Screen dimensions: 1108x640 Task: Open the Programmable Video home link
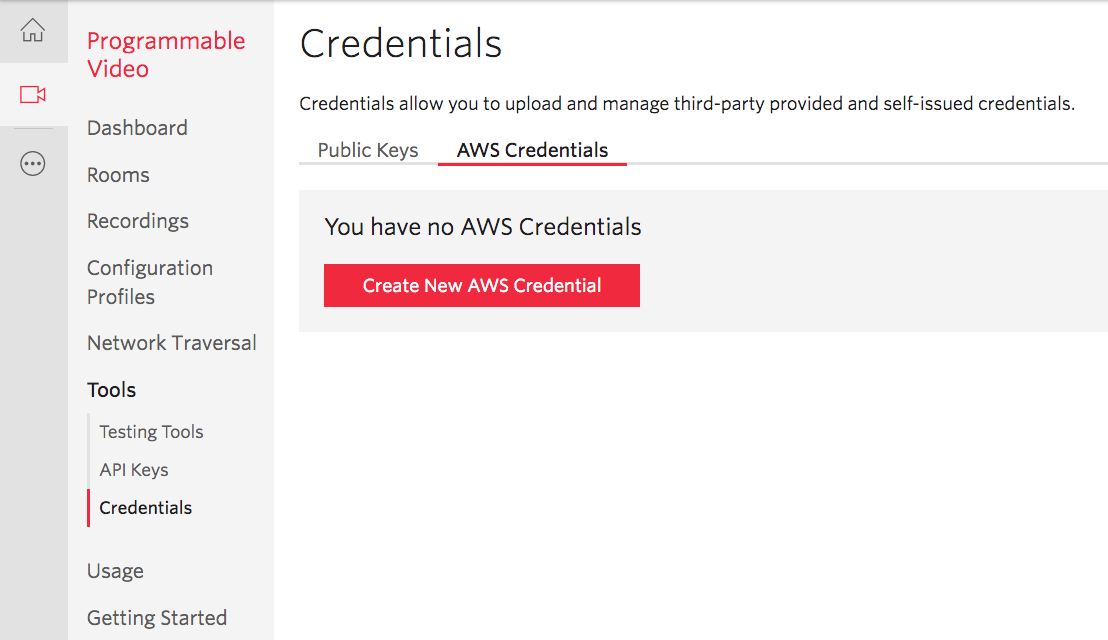(x=166, y=54)
